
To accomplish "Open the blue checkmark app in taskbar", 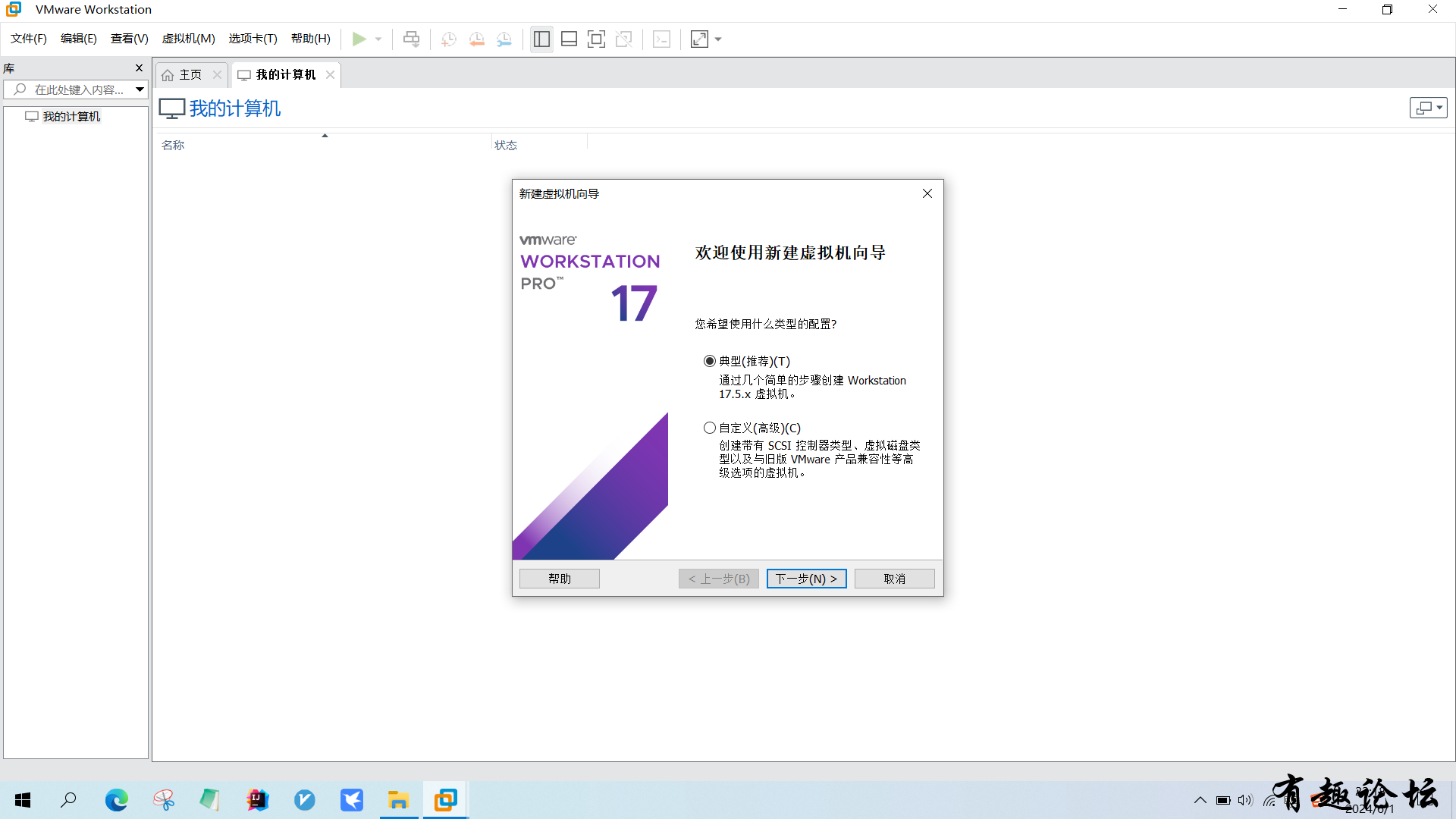I will pyautogui.click(x=305, y=799).
